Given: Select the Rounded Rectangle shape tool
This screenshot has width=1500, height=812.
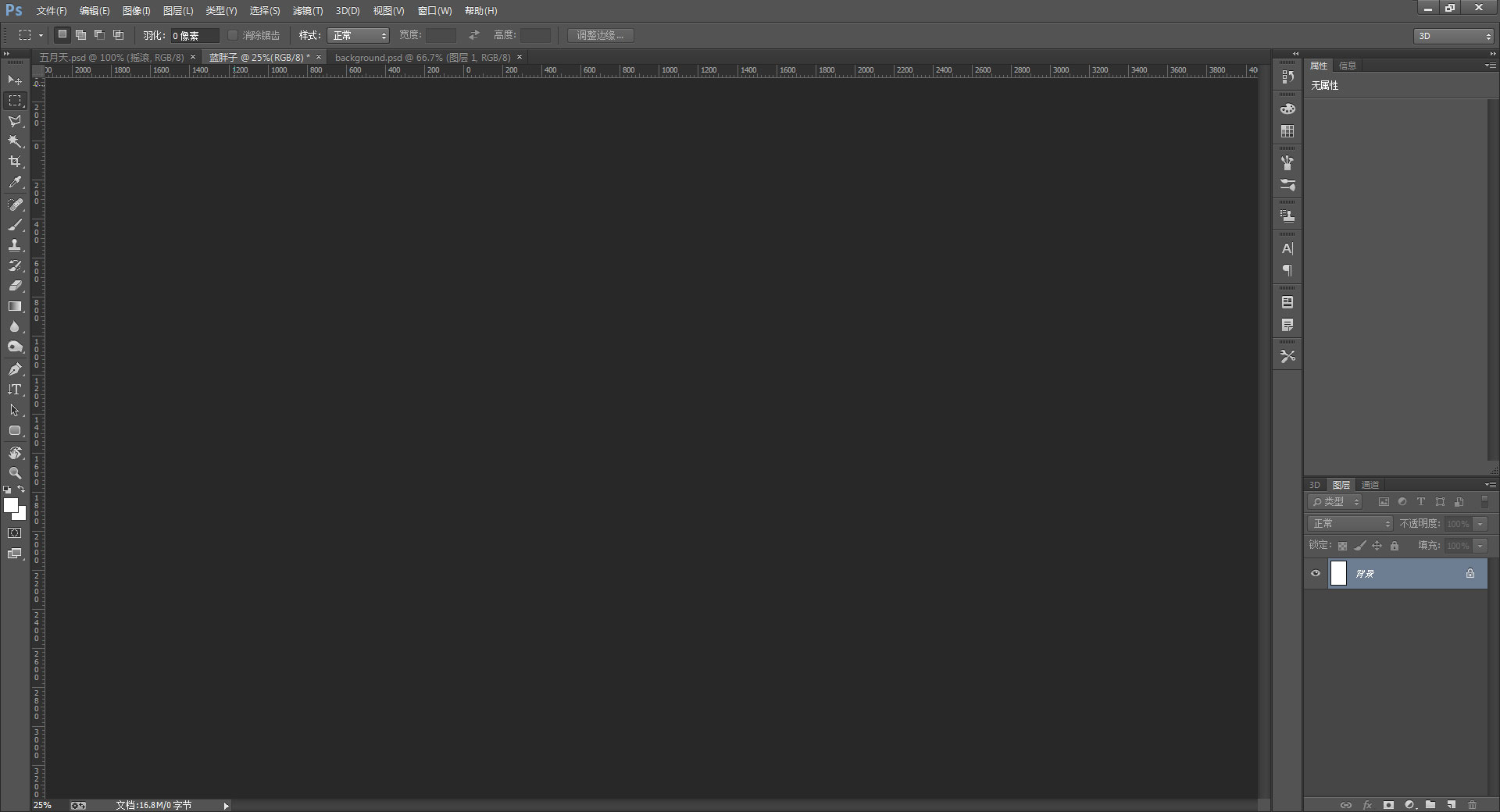Looking at the screenshot, I should (15, 430).
